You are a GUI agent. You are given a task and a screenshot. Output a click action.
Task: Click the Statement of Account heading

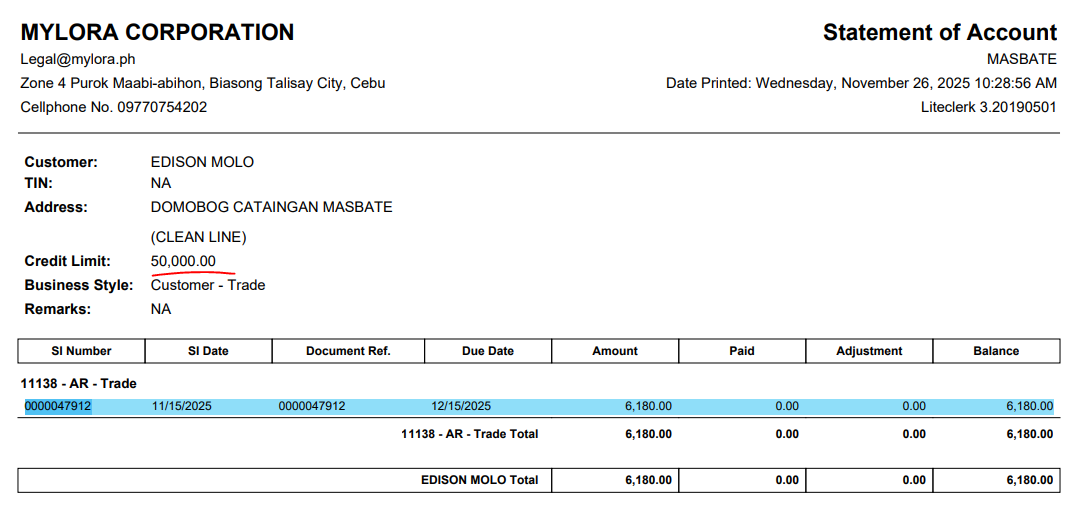click(x=939, y=32)
